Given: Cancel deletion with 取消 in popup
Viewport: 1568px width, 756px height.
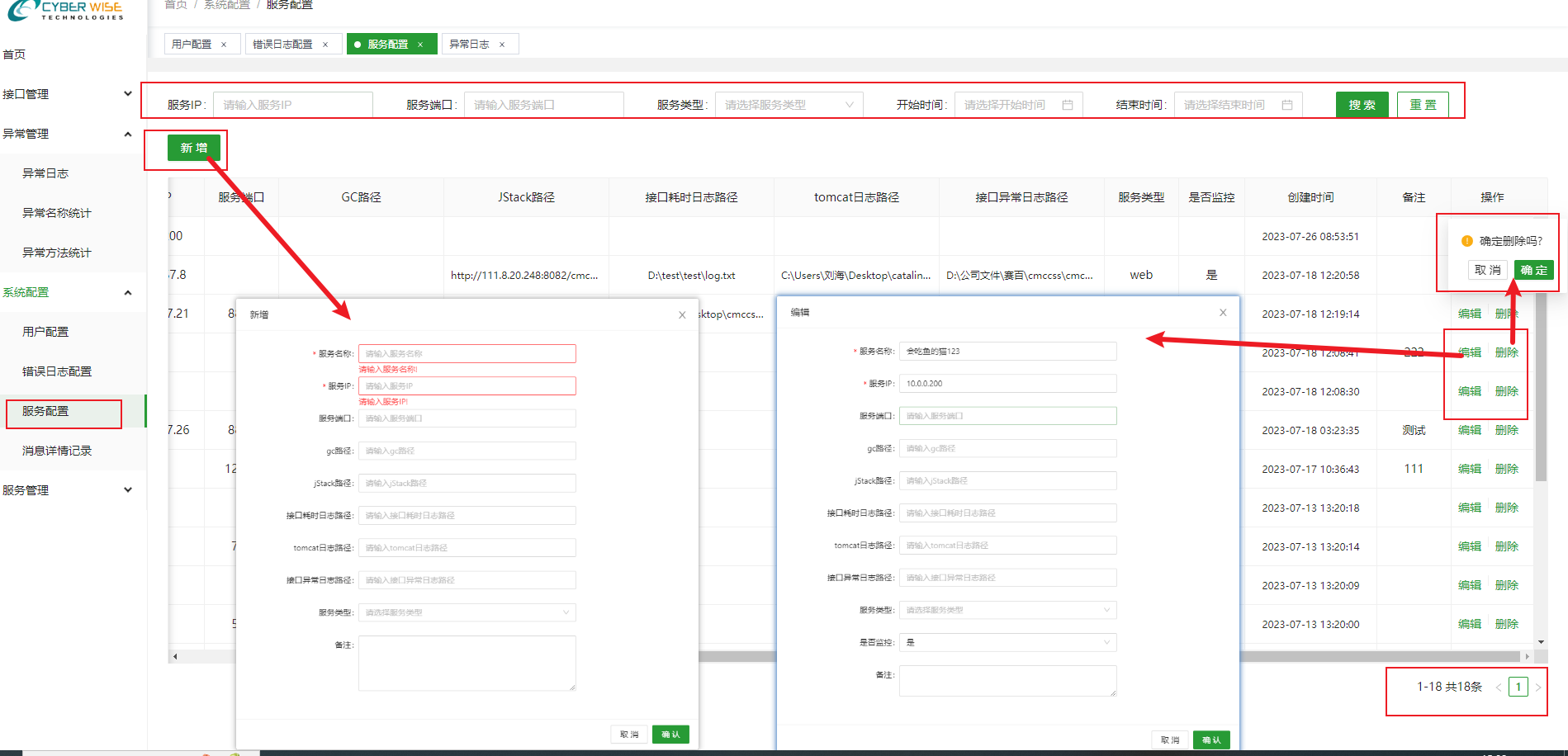Looking at the screenshot, I should 1488,270.
